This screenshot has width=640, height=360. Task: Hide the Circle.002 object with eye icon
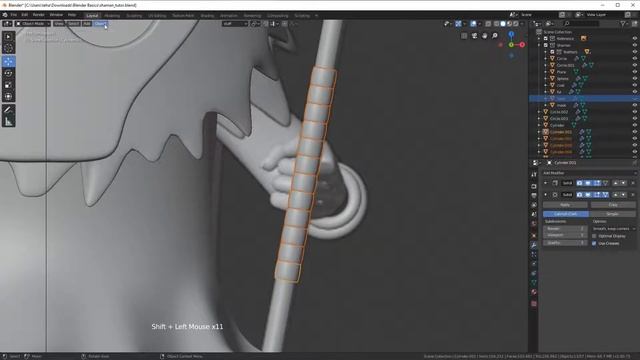635,112
